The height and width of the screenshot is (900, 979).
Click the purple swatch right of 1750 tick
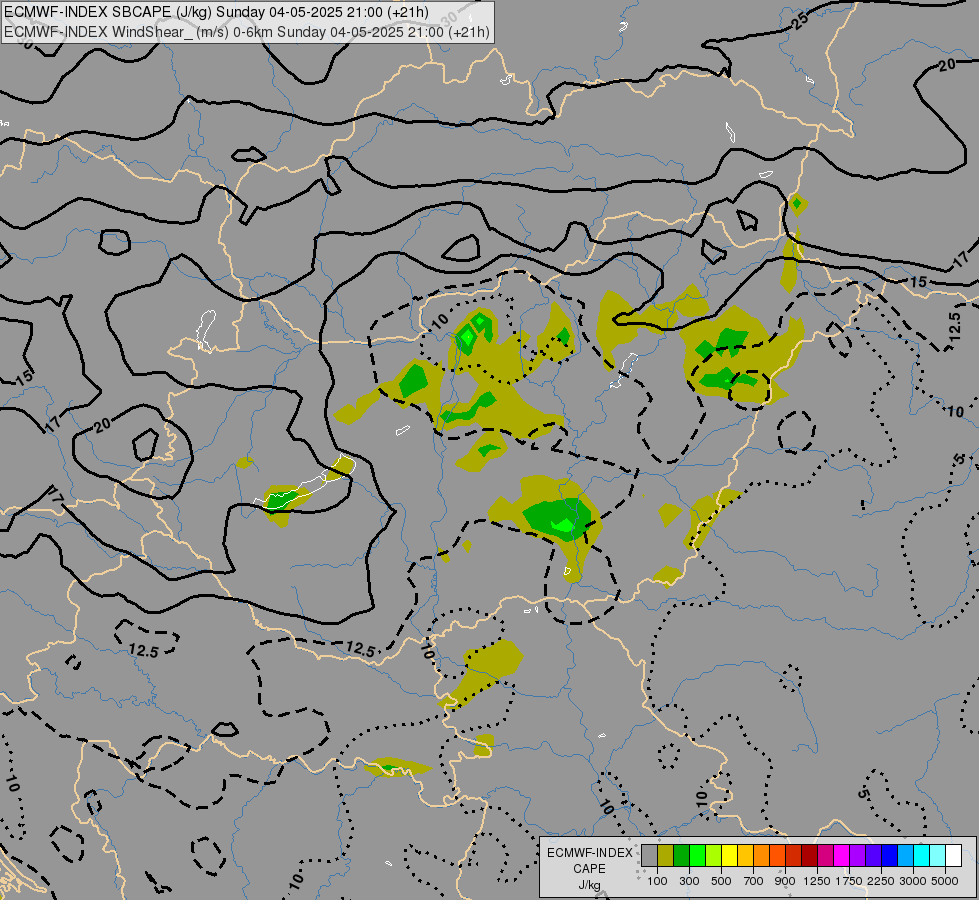pos(858,856)
